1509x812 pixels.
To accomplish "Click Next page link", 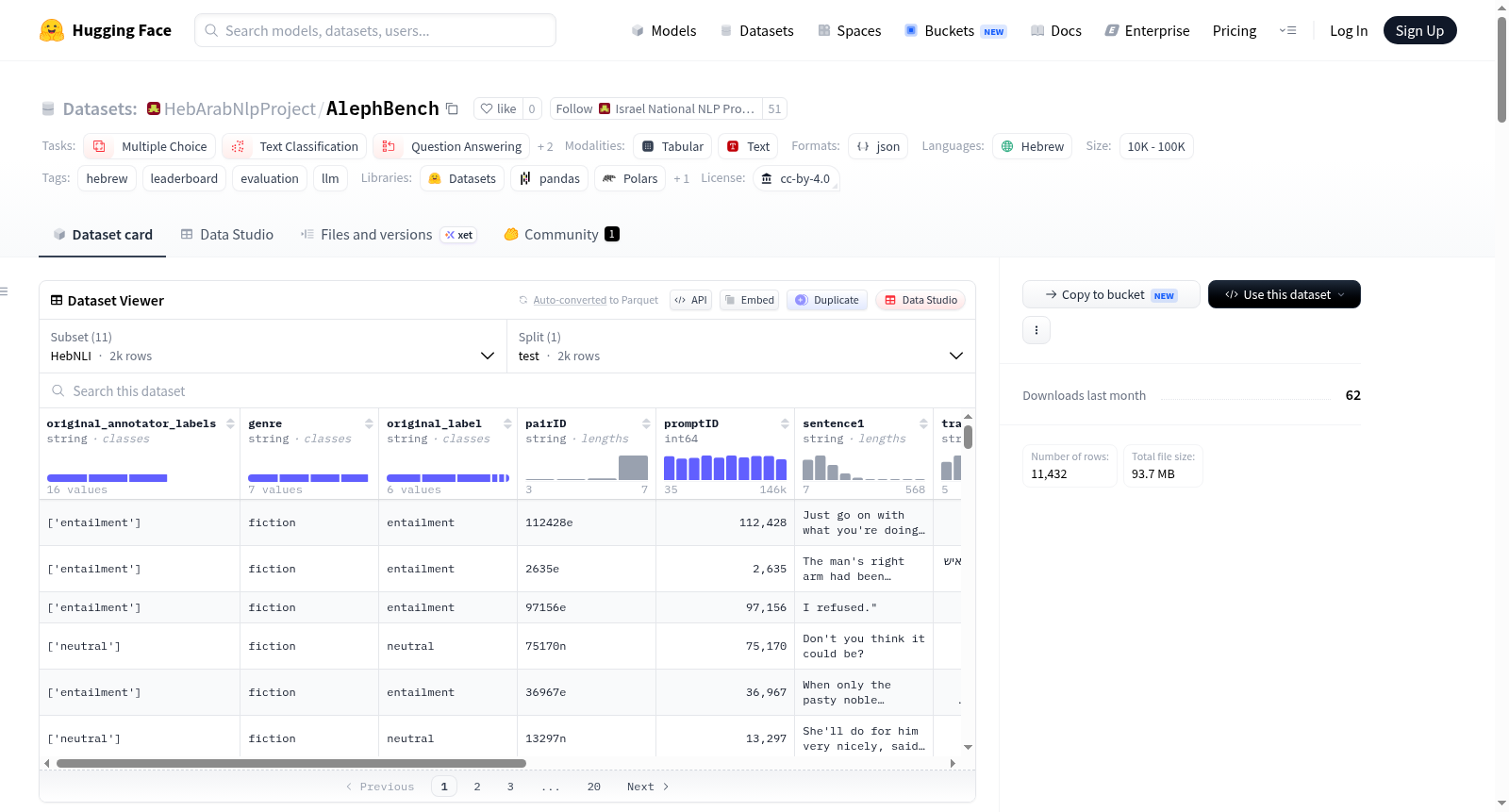I will (648, 787).
